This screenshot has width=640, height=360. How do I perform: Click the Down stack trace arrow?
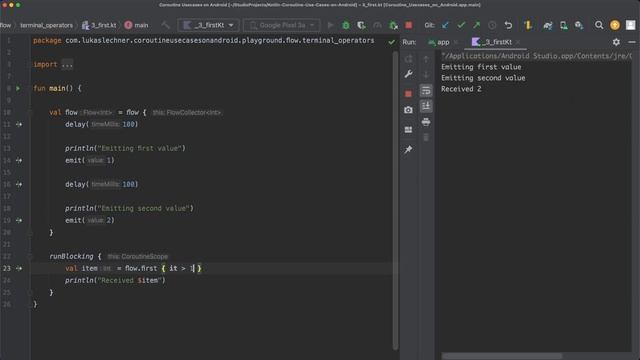click(x=426, y=75)
